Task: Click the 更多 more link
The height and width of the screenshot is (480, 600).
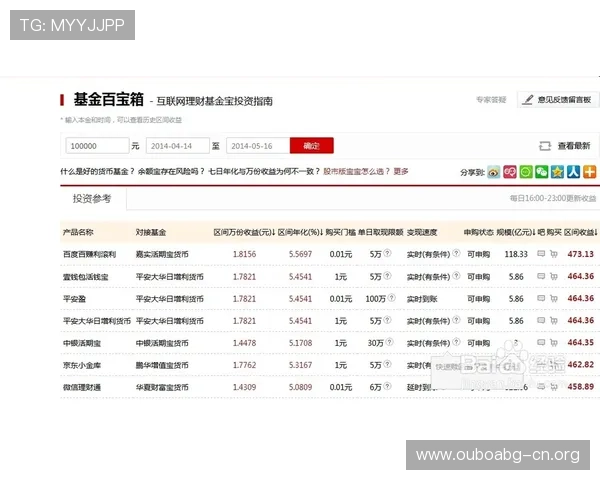Action: [401, 171]
